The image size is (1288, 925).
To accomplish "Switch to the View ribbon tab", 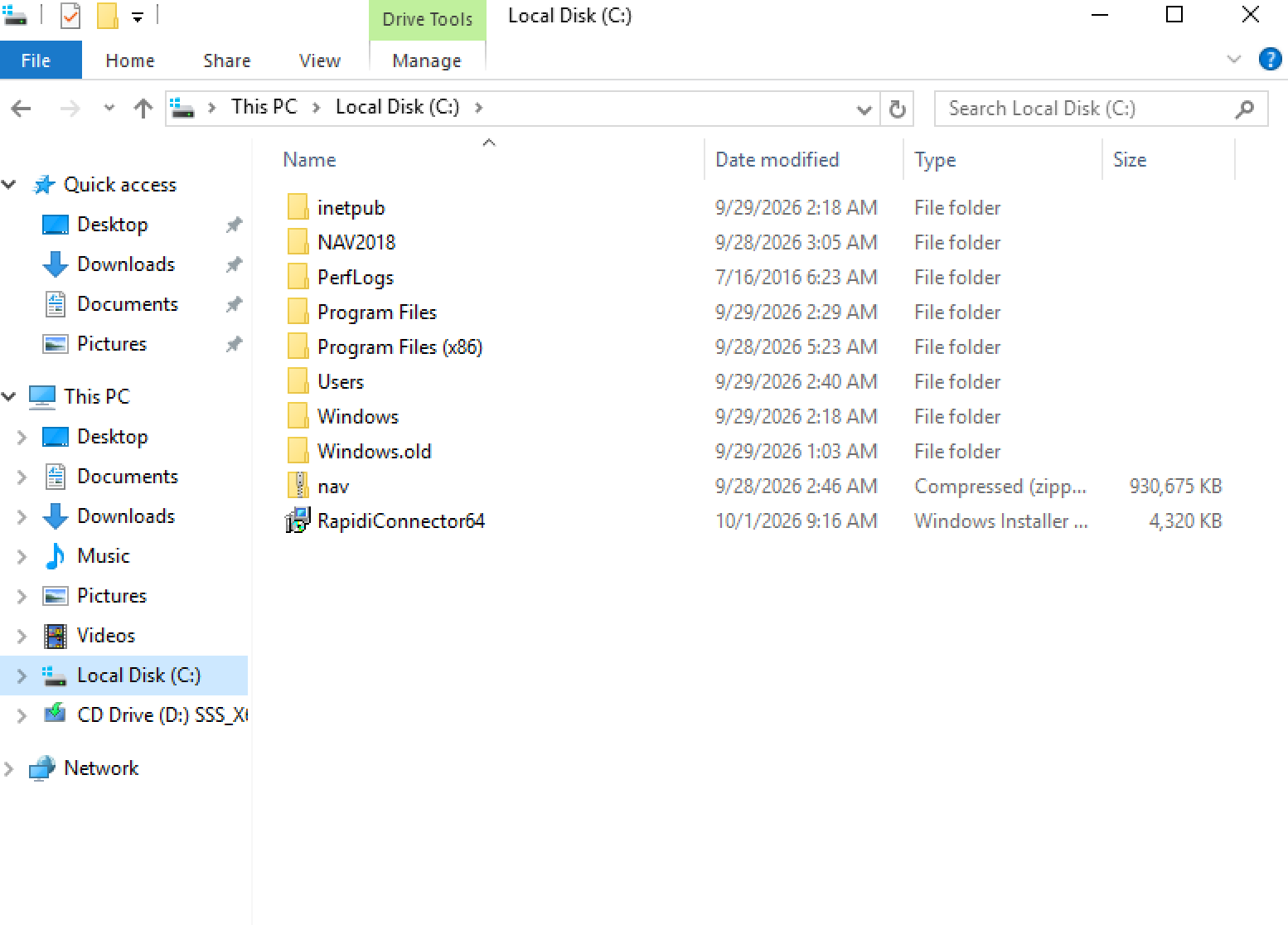I will [320, 61].
